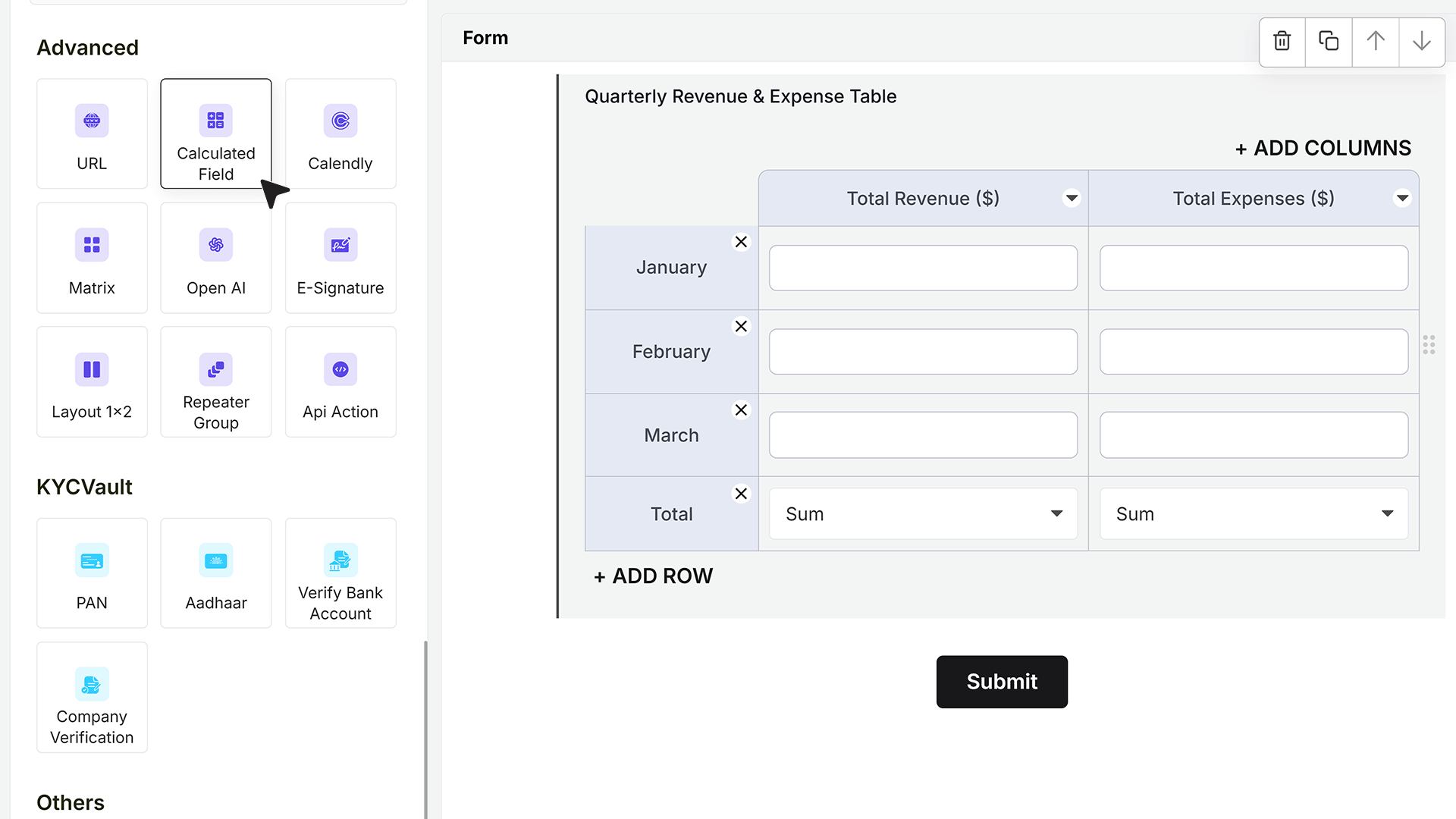Click + ADD ROW
Viewport: 1456px width, 819px height.
pyautogui.click(x=654, y=576)
